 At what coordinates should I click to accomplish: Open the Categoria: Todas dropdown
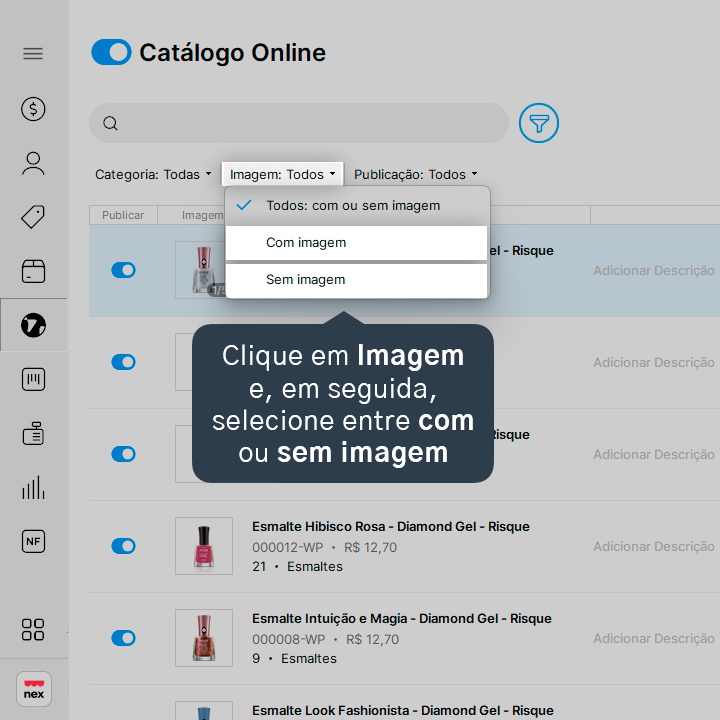click(153, 174)
